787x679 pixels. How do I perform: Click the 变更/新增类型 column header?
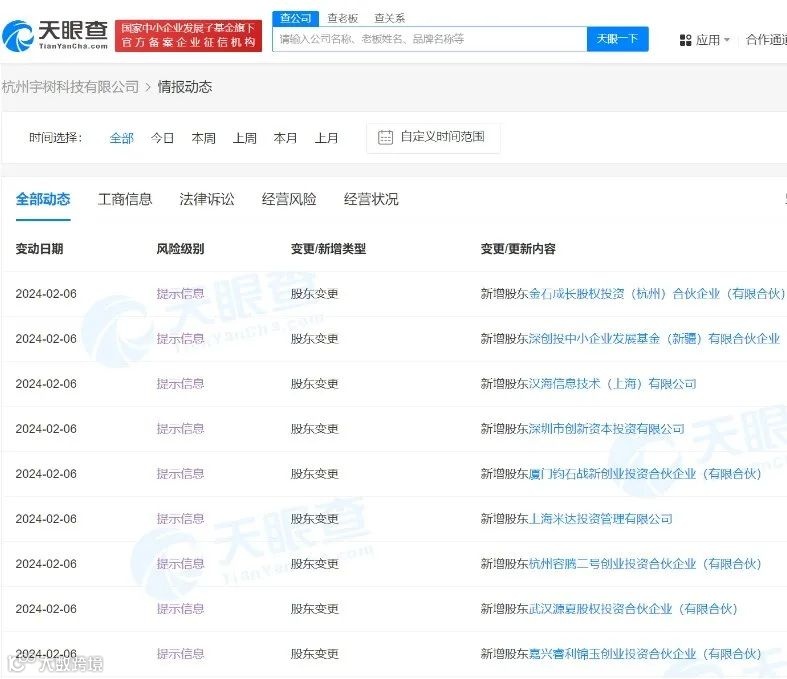click(x=328, y=248)
